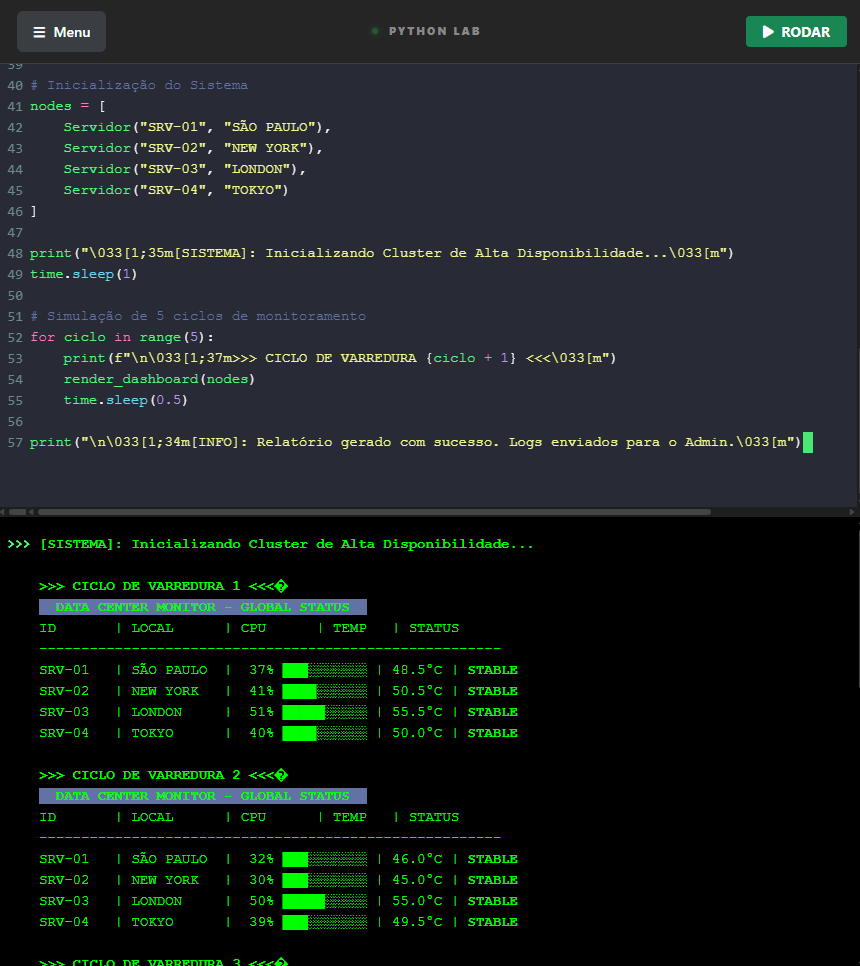Click first DATA CENTER MONITOR banner
The height and width of the screenshot is (966, 860).
203,607
